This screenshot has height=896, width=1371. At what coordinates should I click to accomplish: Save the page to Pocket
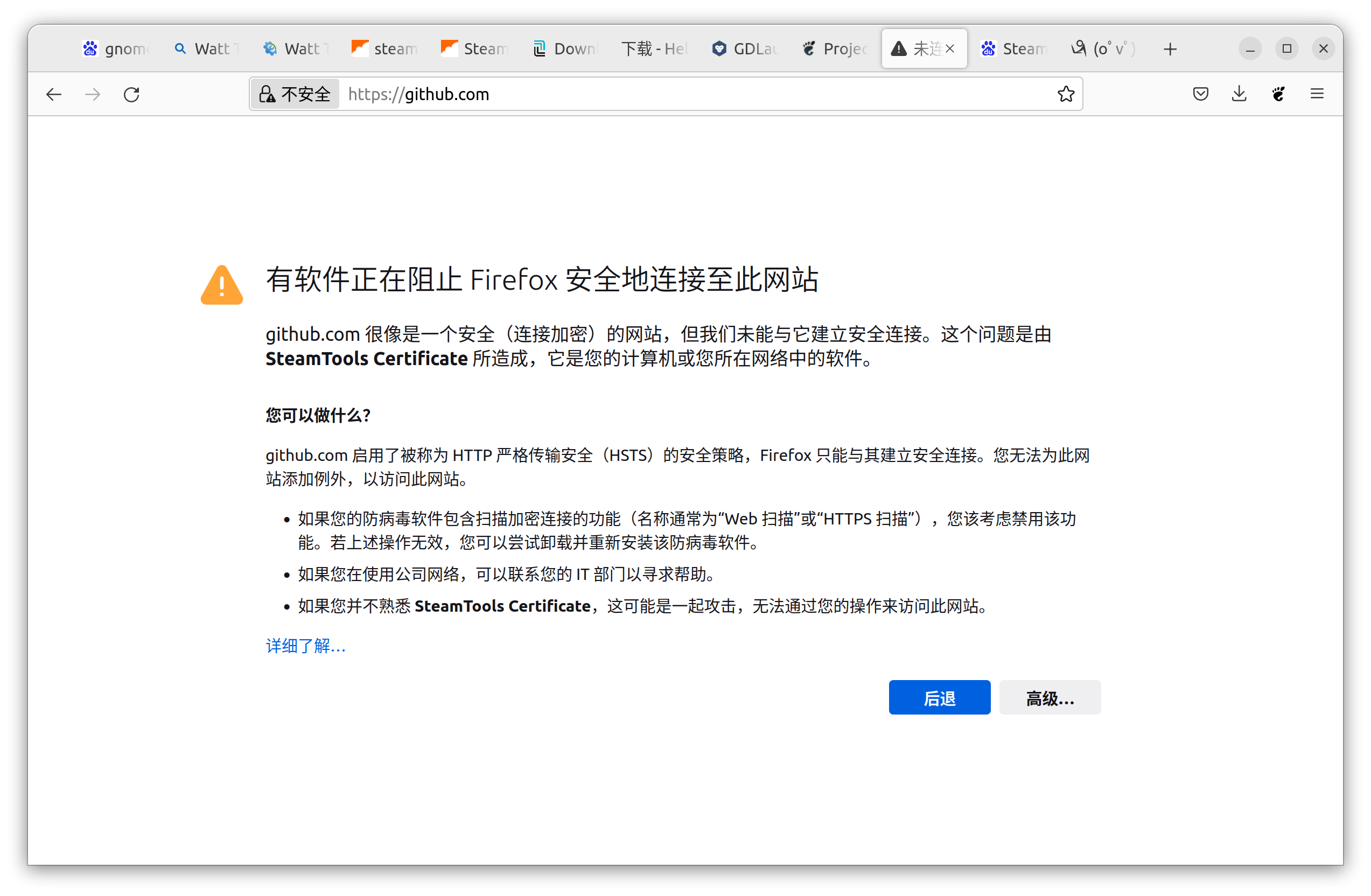tap(1200, 94)
